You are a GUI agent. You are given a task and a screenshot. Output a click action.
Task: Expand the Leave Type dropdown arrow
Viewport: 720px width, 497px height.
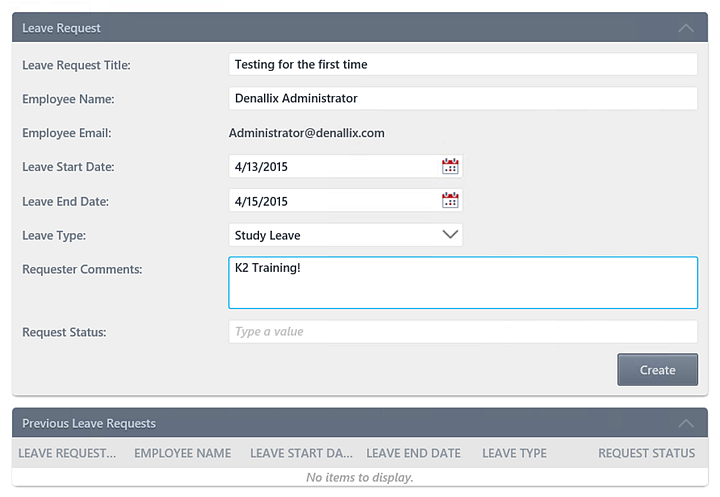tap(450, 235)
